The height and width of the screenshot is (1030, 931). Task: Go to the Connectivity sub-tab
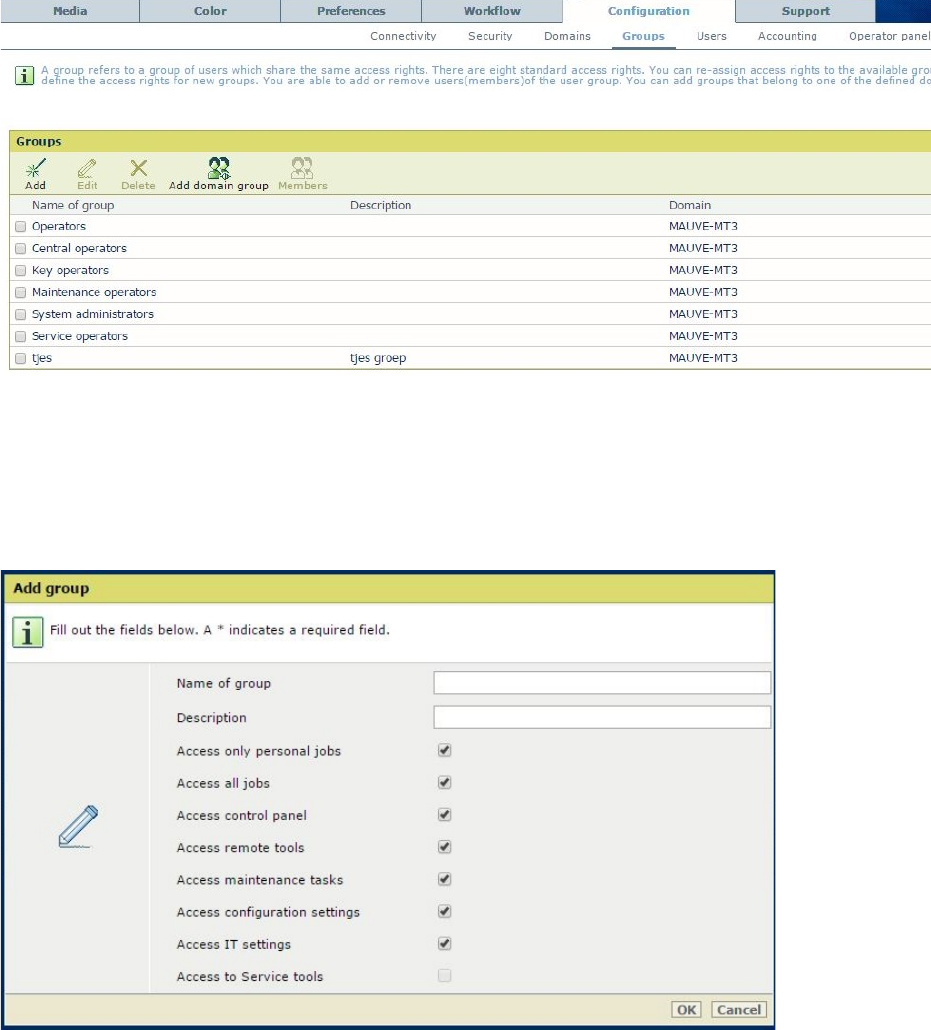point(403,36)
